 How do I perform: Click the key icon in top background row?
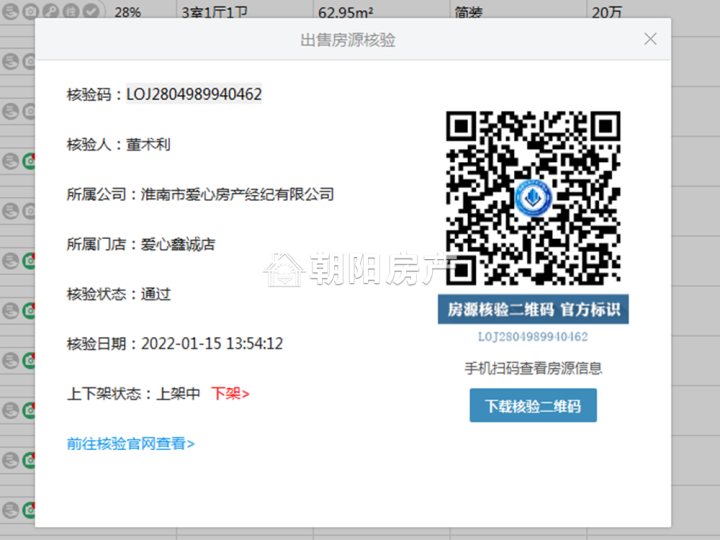(x=51, y=11)
